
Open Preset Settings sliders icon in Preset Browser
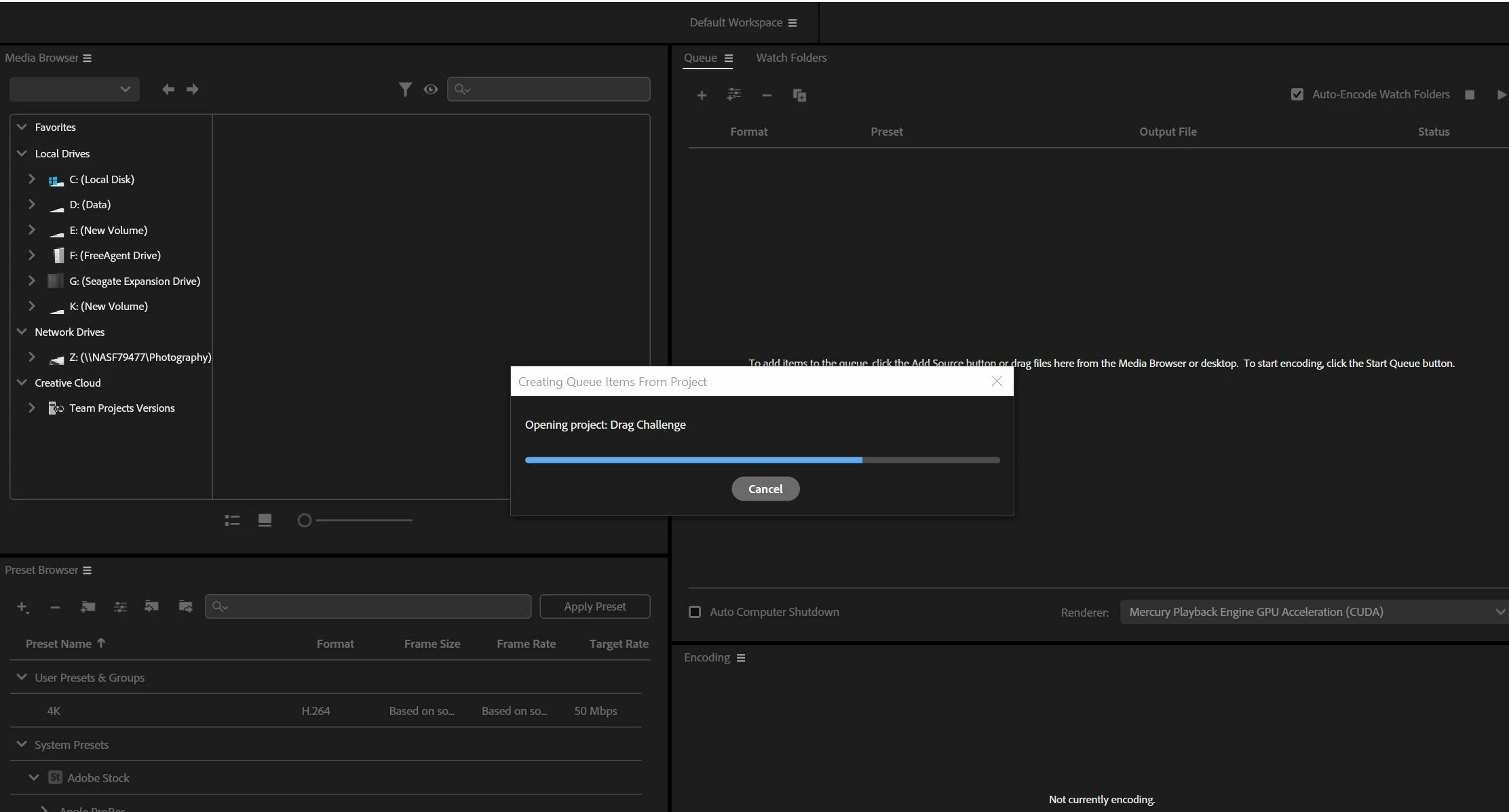120,606
